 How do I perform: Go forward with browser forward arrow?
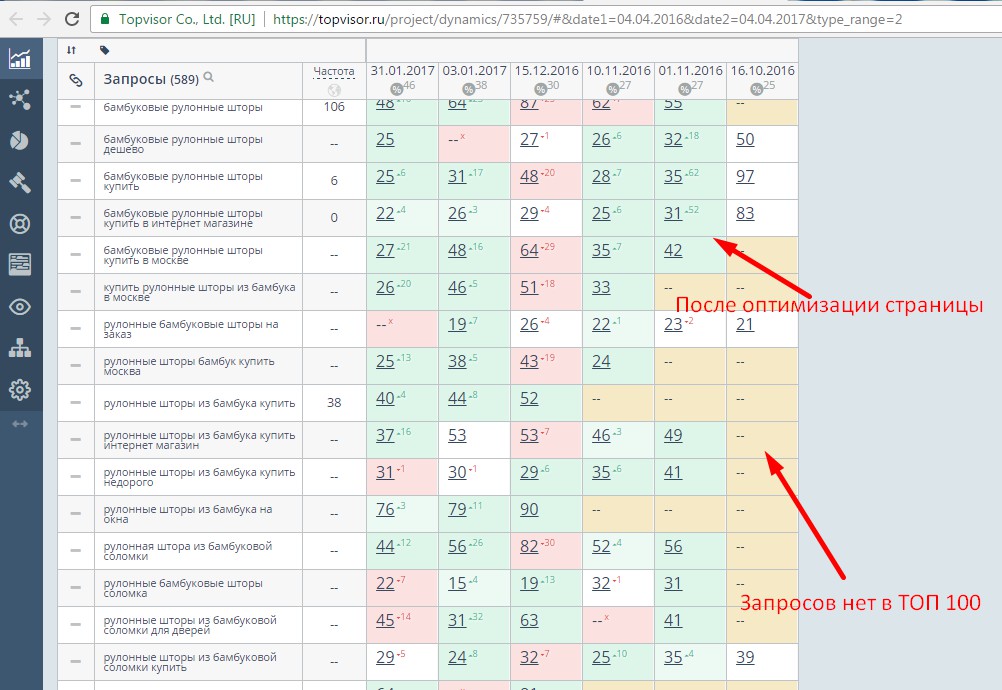tap(44, 19)
